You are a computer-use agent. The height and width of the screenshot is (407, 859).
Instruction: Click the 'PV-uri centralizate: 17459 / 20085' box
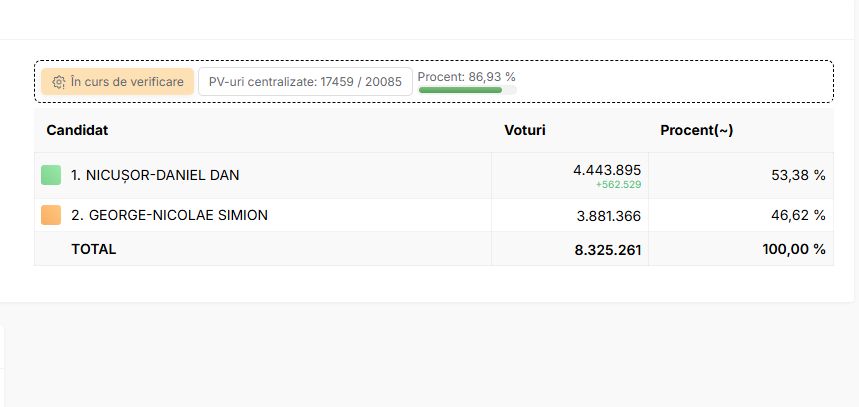point(305,82)
